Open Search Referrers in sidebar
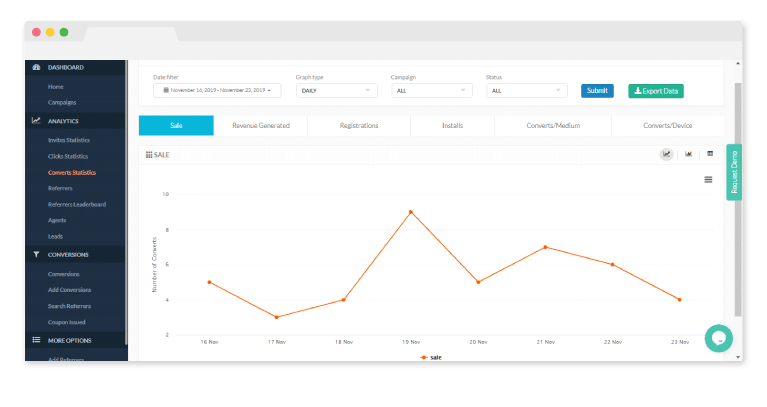The height and width of the screenshot is (407, 767). coord(69,306)
